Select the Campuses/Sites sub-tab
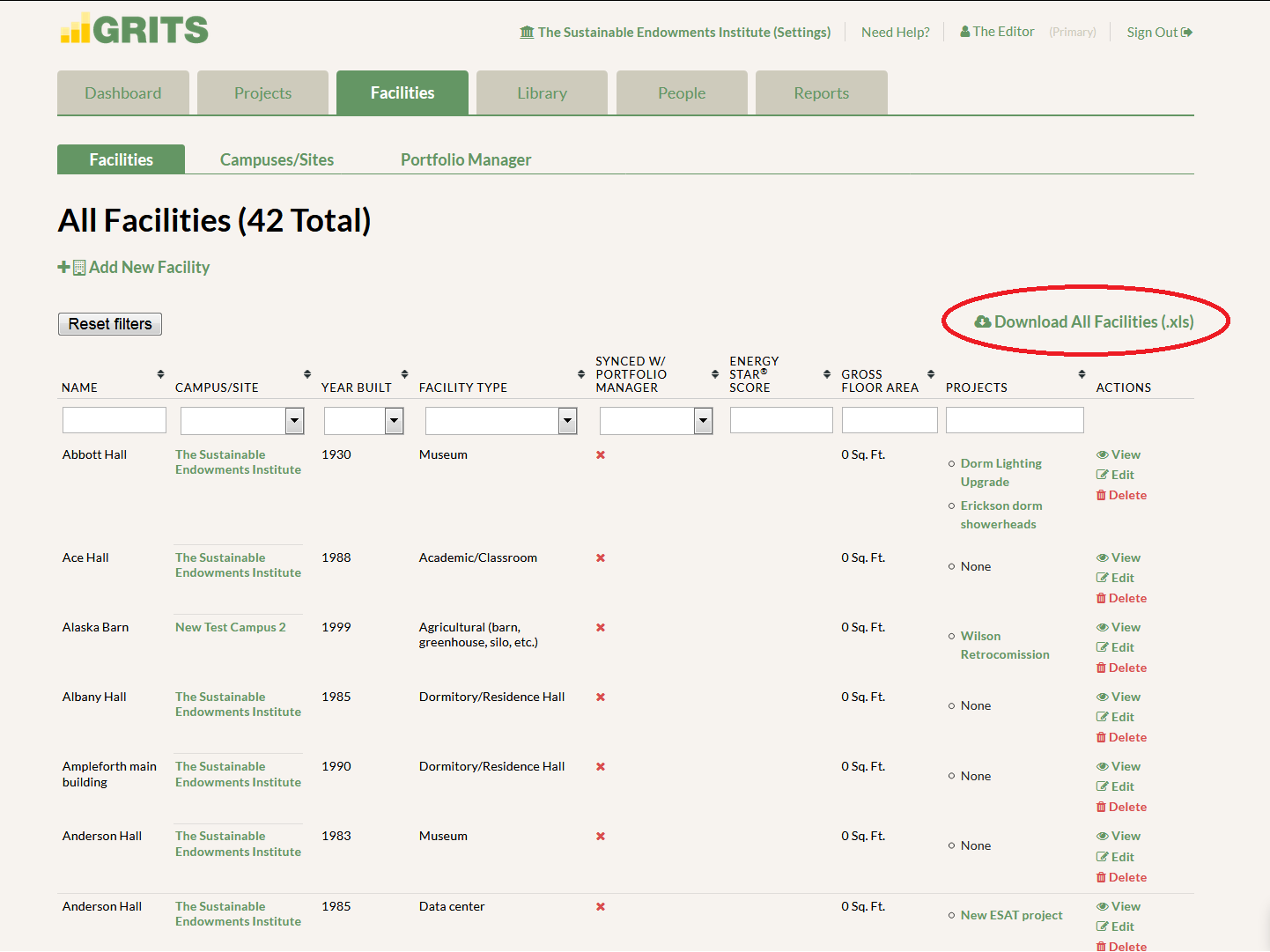Screen dimensions: 1270x952 (277, 159)
